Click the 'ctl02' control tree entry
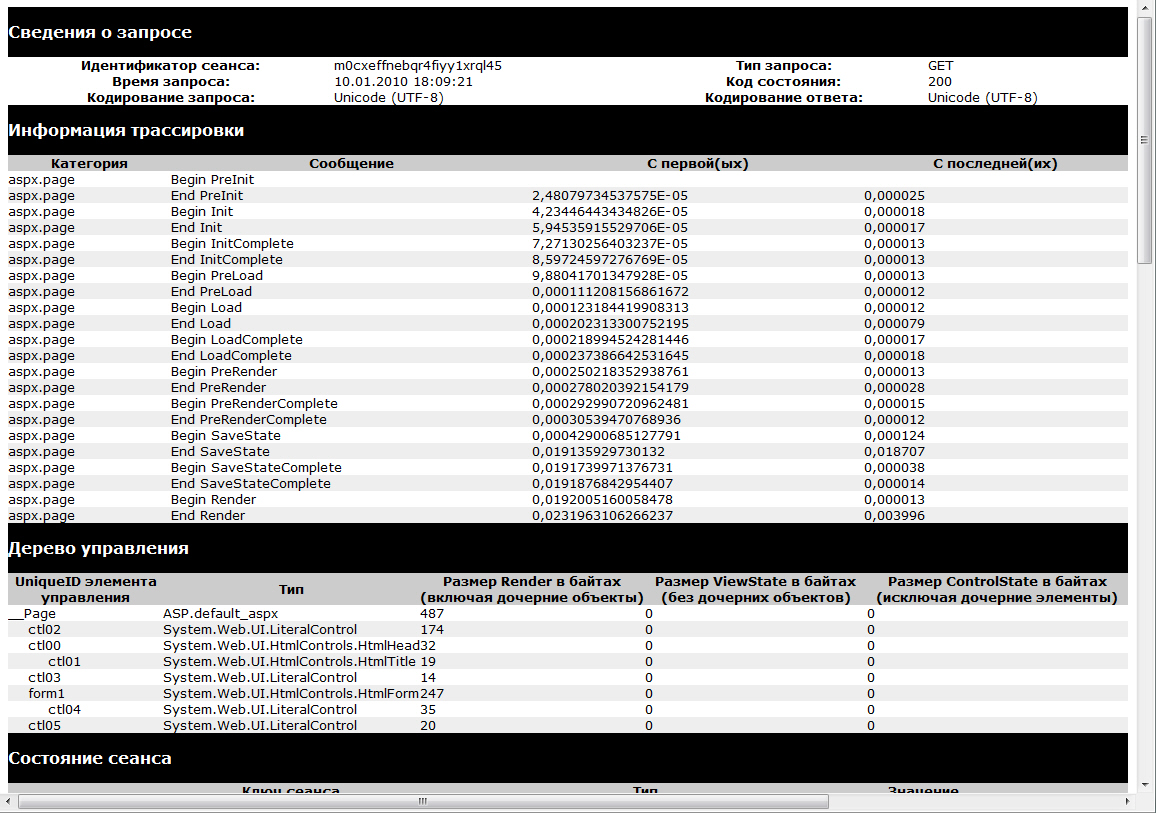 tap(45, 630)
